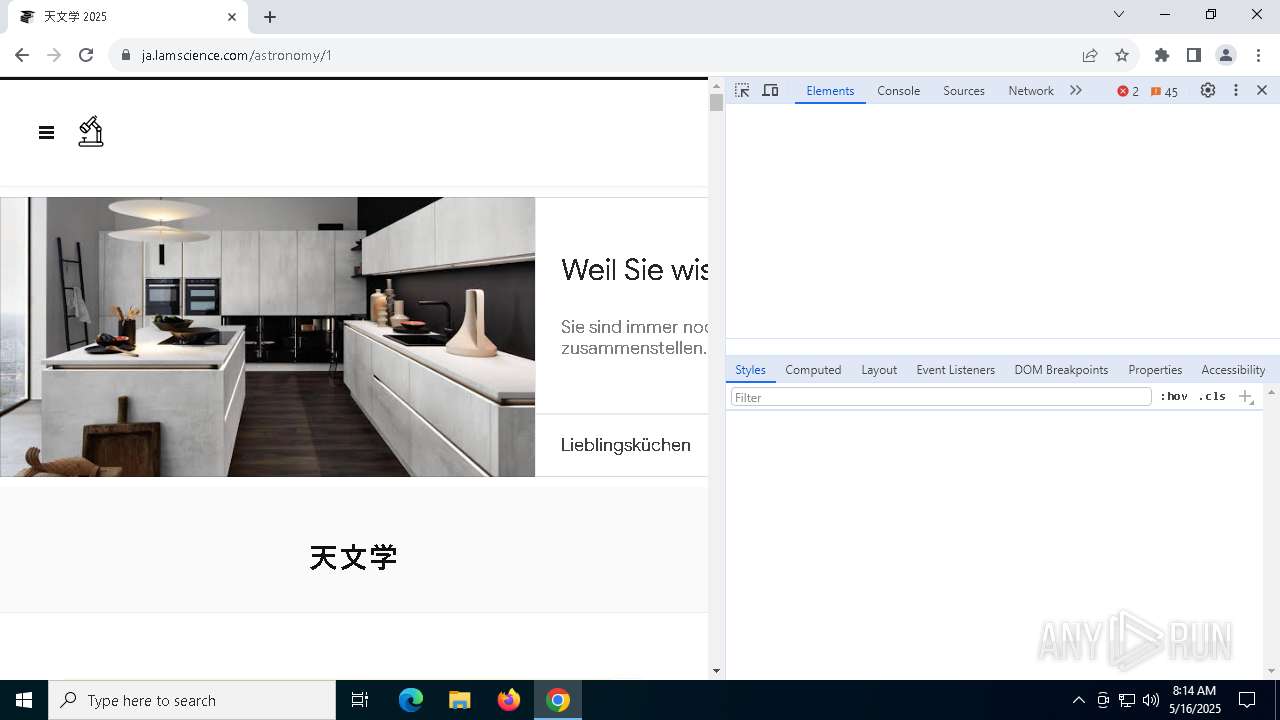Toggle the :hov element state
The image size is (1280, 720).
click(x=1174, y=397)
